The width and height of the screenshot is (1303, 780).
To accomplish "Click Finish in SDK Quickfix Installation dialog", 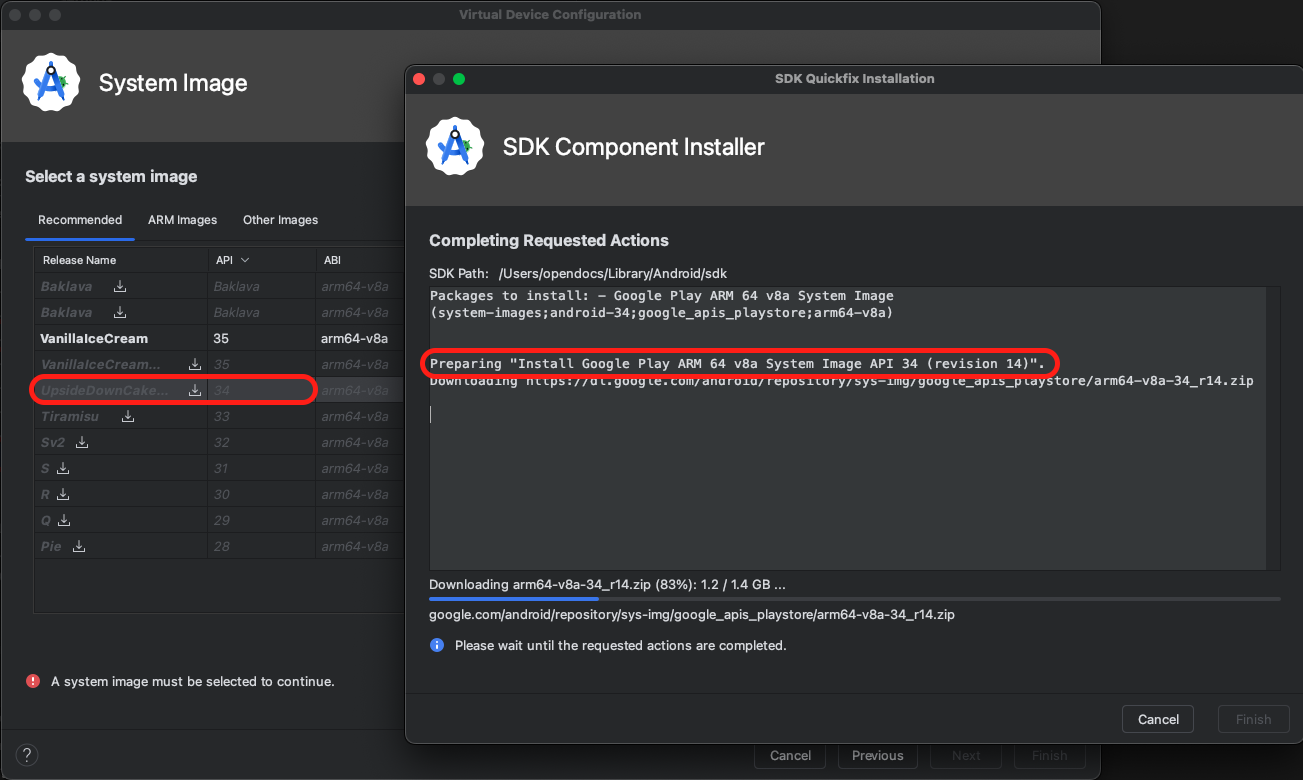I will point(1253,719).
